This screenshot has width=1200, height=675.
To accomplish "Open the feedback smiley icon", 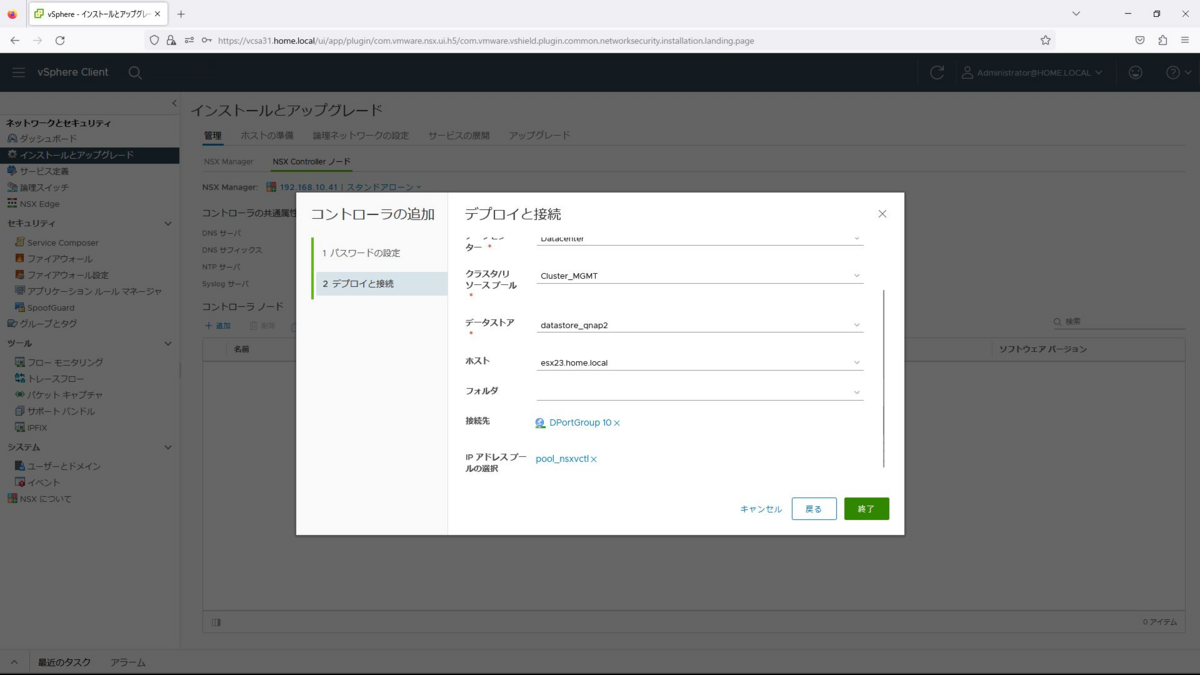I will [x=1136, y=72].
